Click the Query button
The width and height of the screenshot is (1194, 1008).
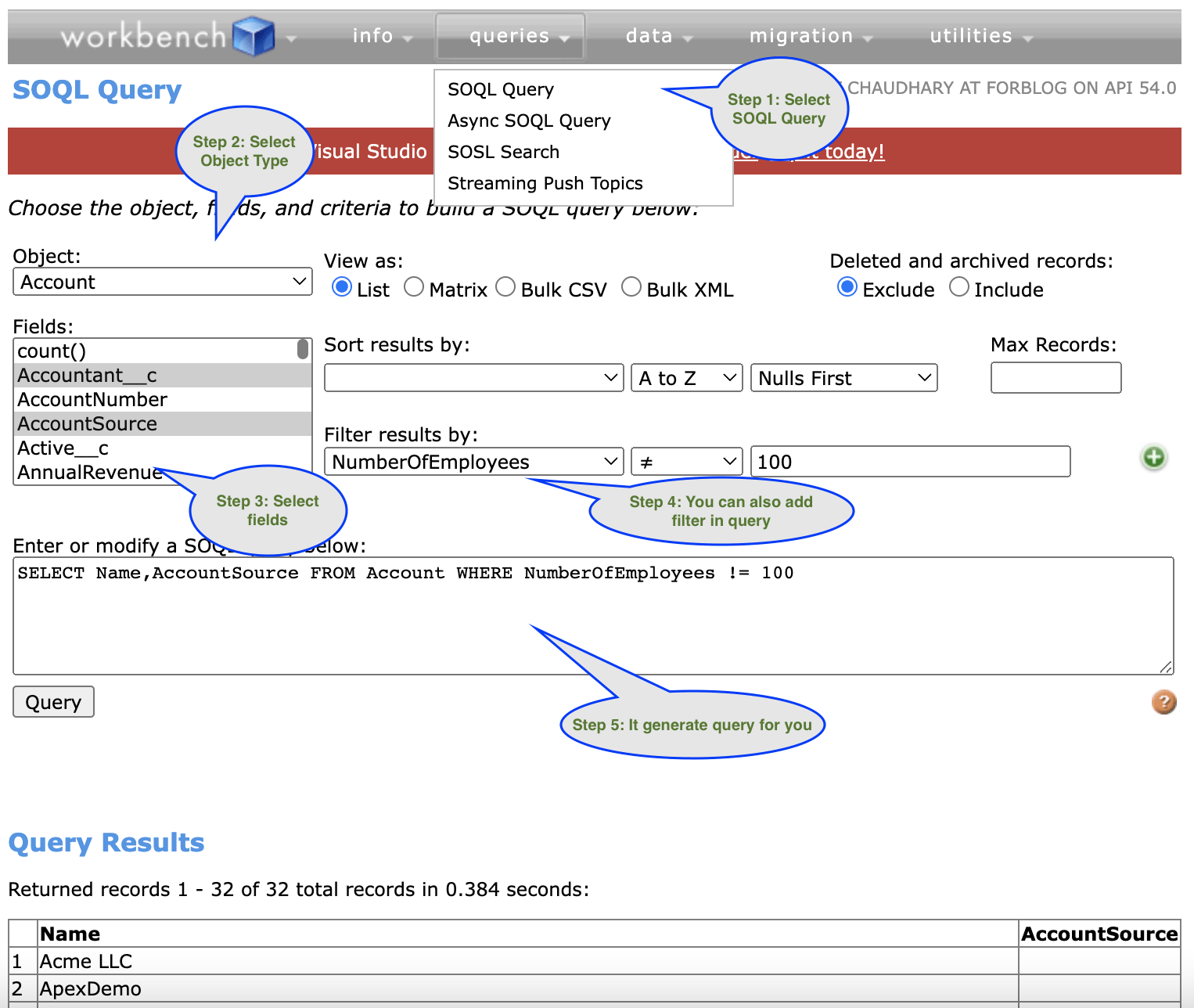pyautogui.click(x=53, y=702)
